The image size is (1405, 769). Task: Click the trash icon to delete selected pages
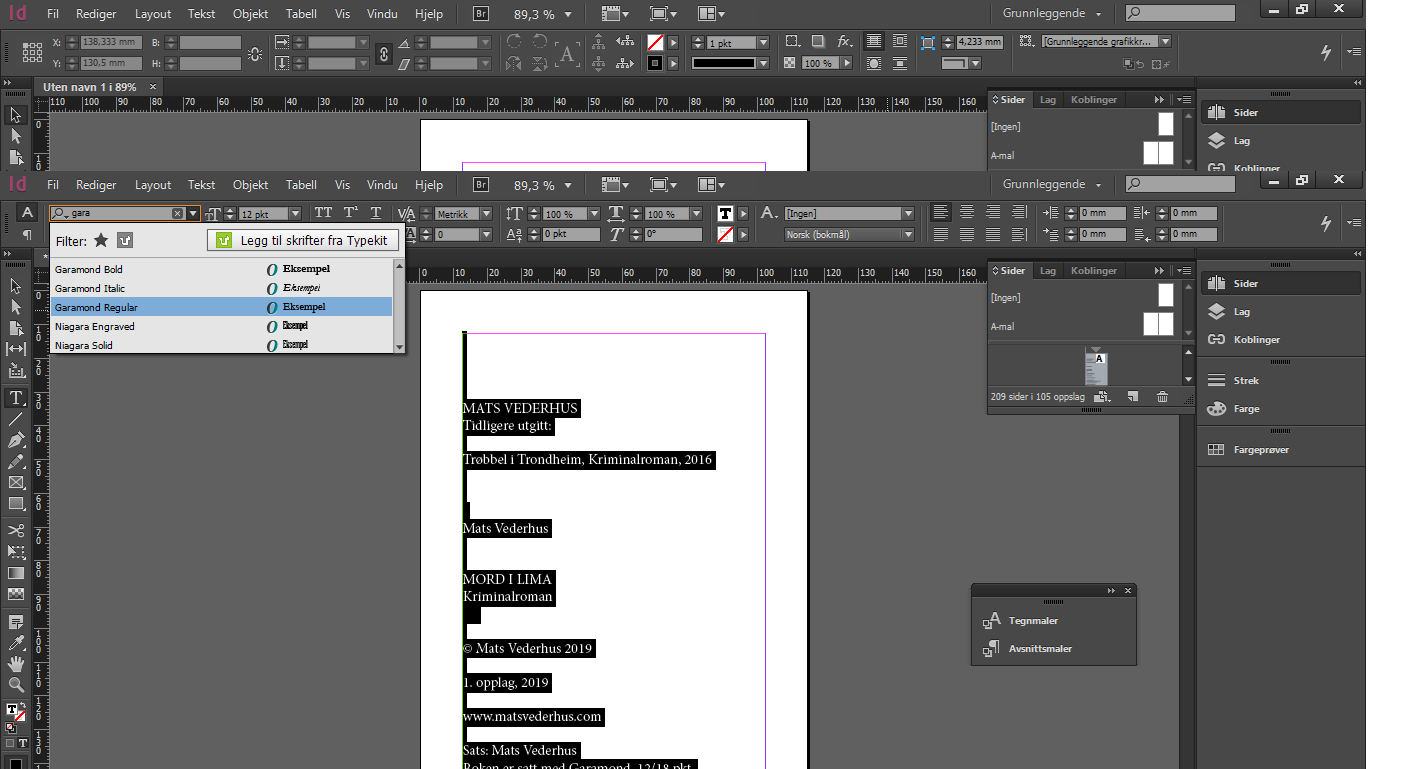click(x=1162, y=397)
